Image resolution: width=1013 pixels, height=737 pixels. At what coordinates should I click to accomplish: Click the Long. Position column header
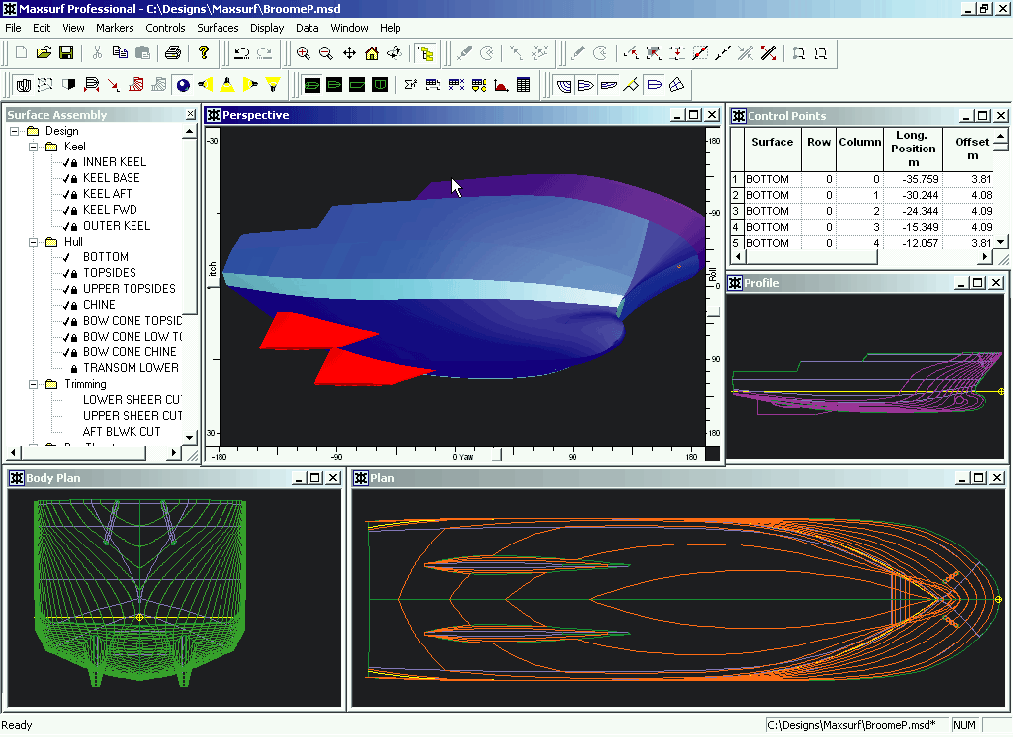[x=912, y=148]
